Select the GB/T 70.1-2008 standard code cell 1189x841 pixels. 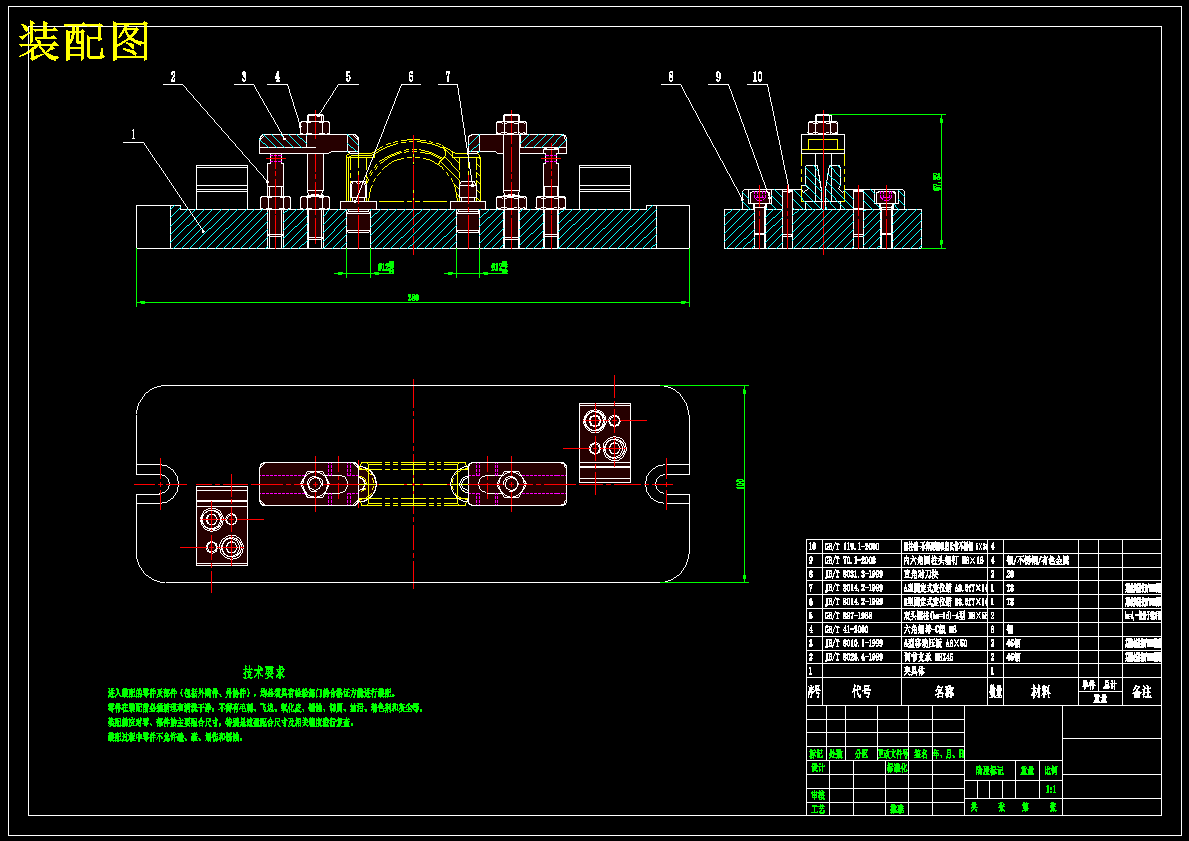pyautogui.click(x=850, y=560)
